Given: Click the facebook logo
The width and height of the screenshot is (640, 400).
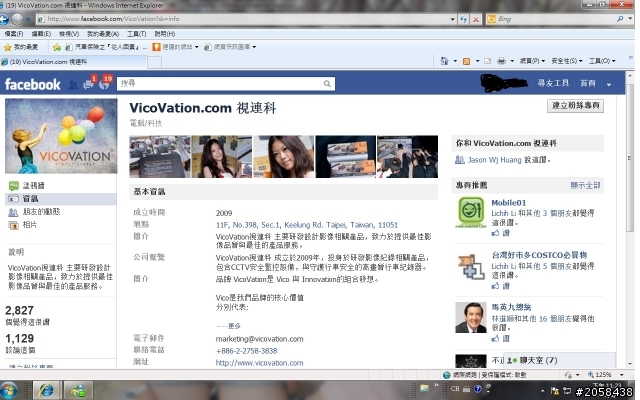Looking at the screenshot, I should point(33,84).
